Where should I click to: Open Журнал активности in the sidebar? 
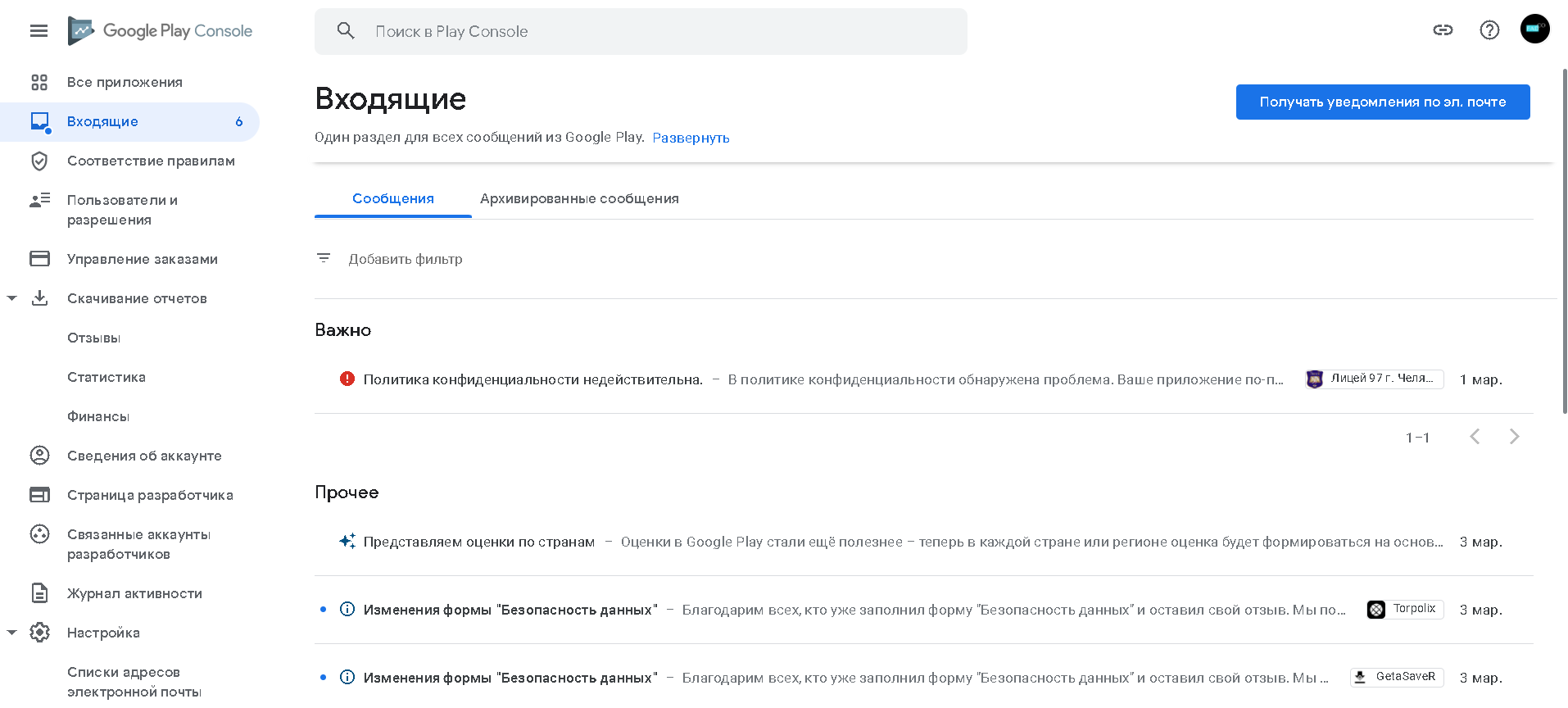pos(134,593)
